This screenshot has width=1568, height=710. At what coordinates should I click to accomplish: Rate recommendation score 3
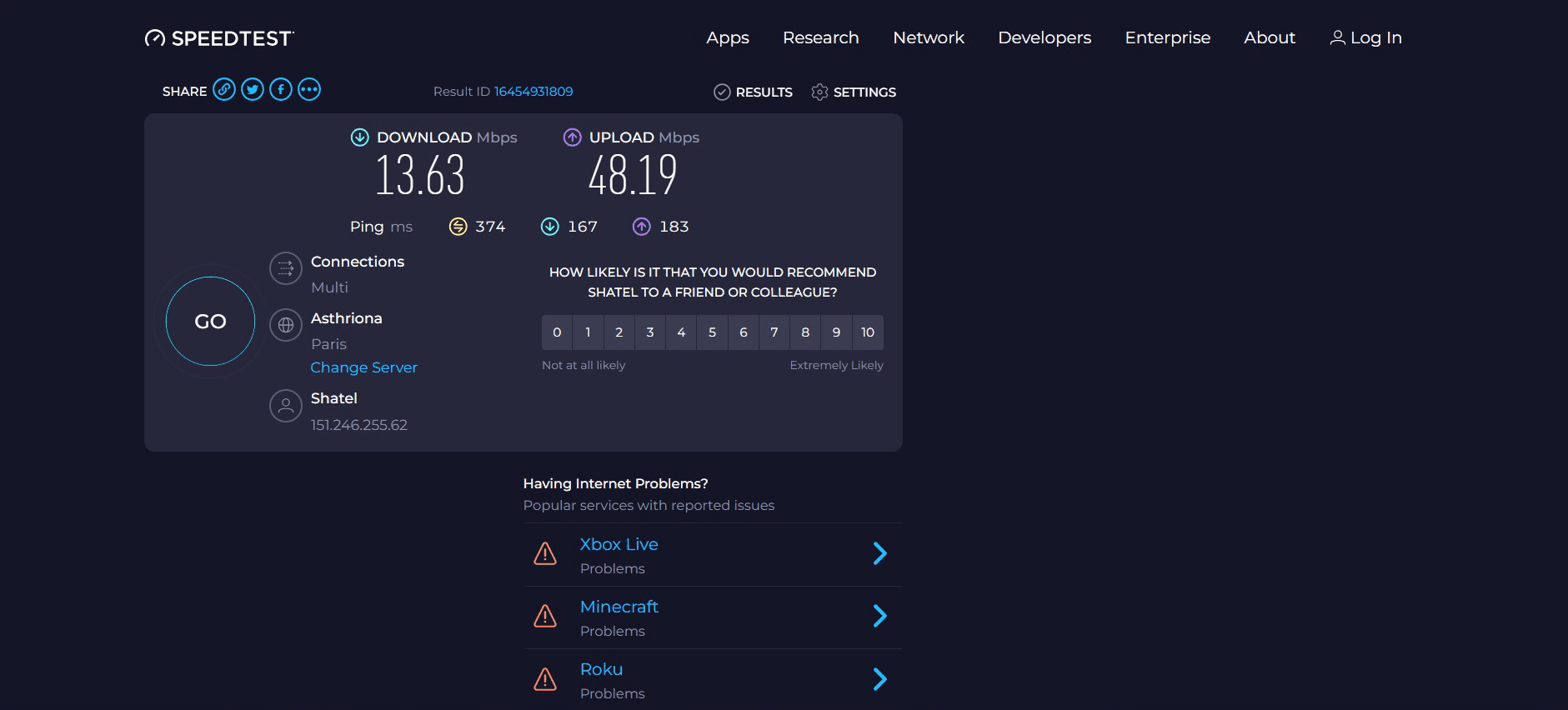tap(650, 332)
